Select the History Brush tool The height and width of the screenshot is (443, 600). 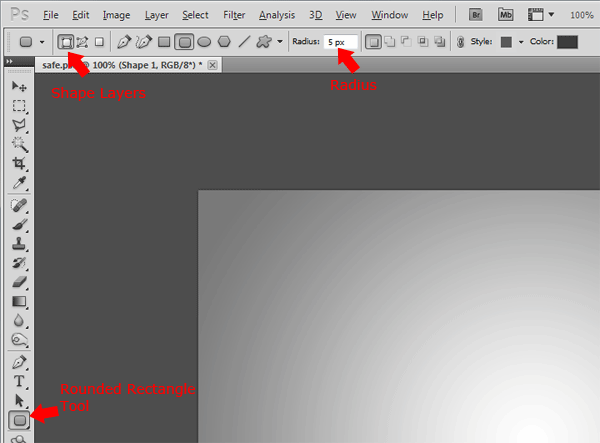coord(19,263)
